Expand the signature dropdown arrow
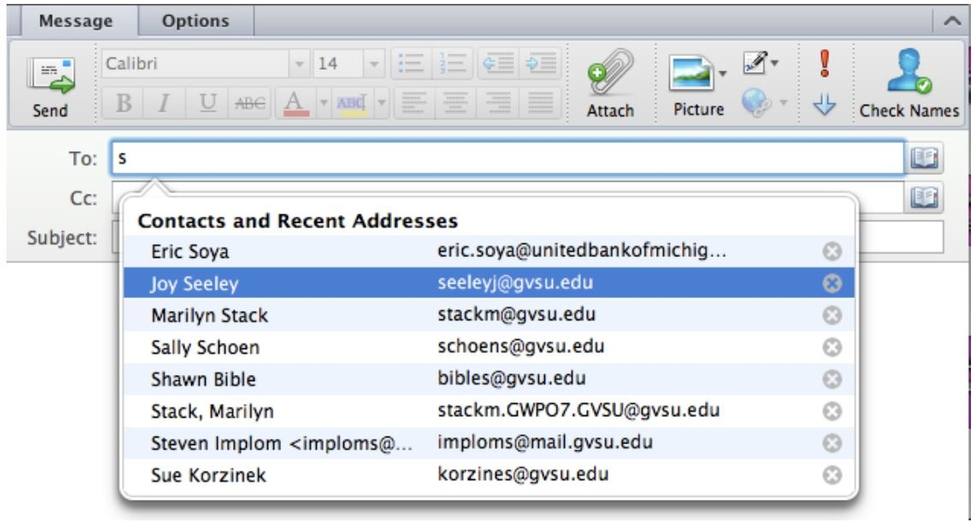This screenshot has height=531, width=979. [x=774, y=65]
